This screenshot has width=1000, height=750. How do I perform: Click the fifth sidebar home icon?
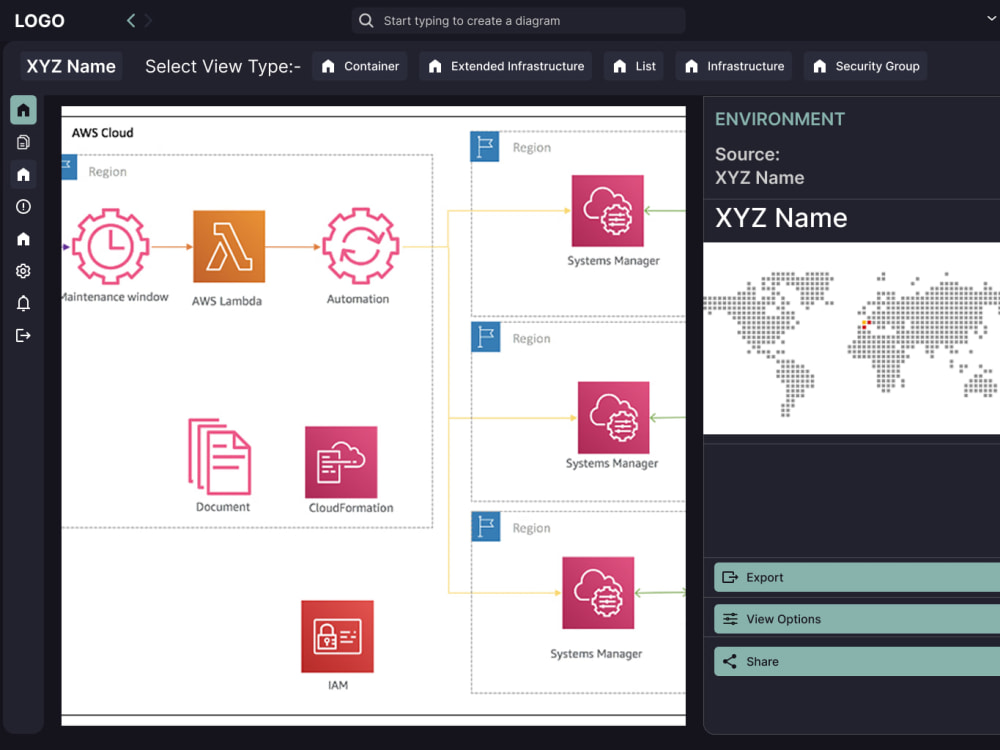click(x=23, y=239)
